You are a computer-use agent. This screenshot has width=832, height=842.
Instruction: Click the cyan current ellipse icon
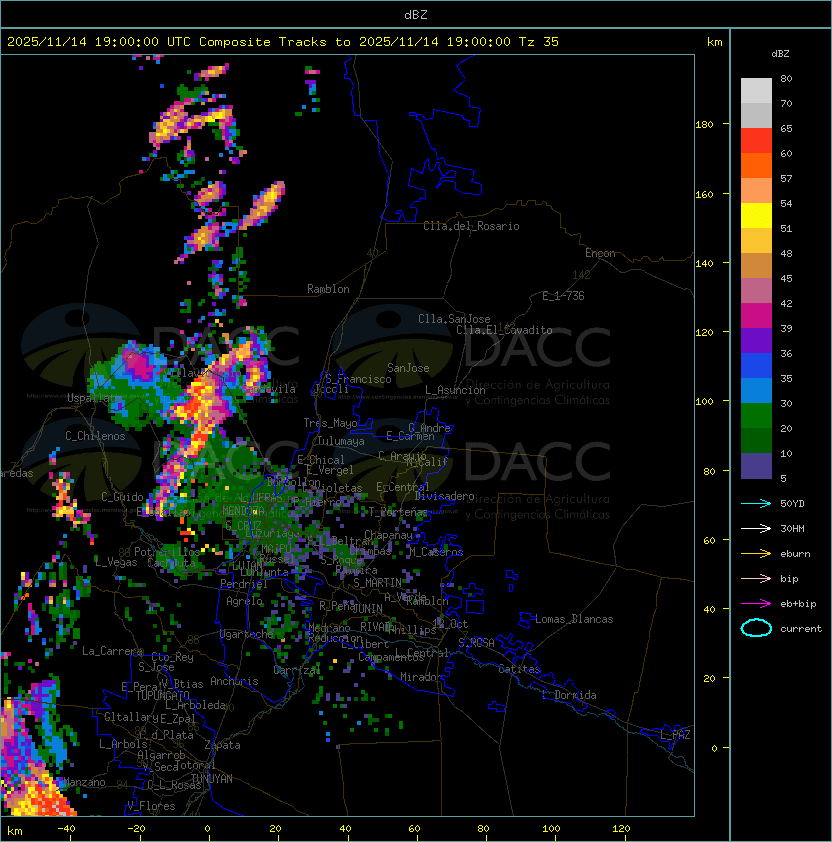click(x=756, y=628)
